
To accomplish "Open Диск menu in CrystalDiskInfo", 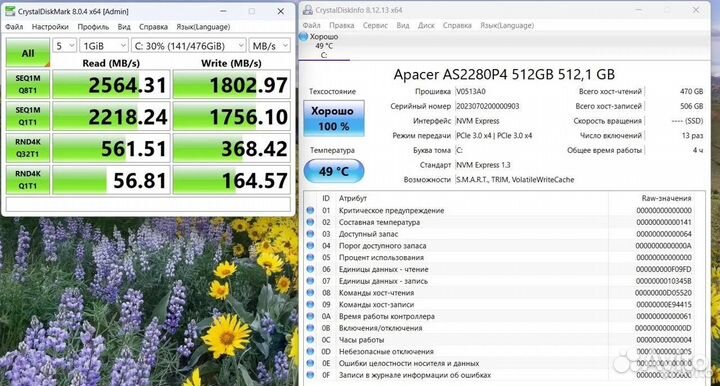I will pyautogui.click(x=426, y=25).
